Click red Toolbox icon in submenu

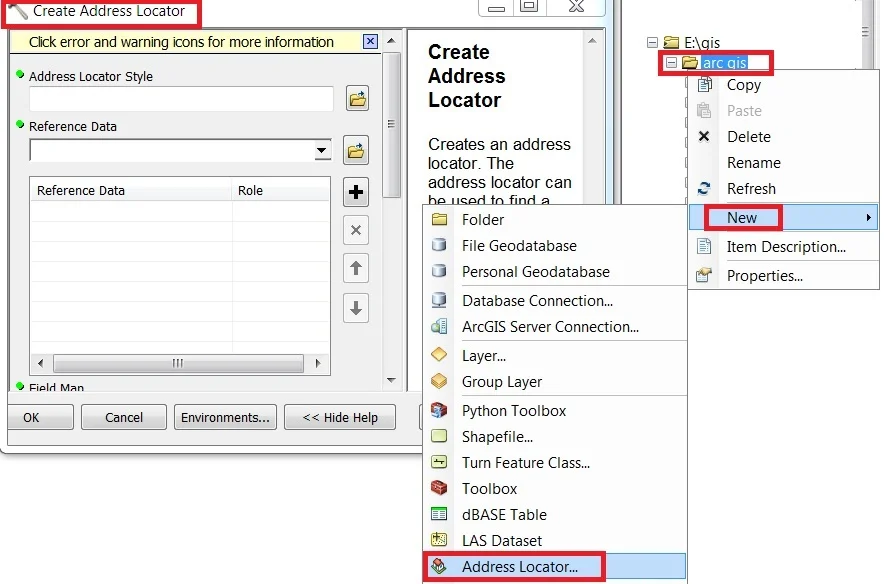(439, 488)
